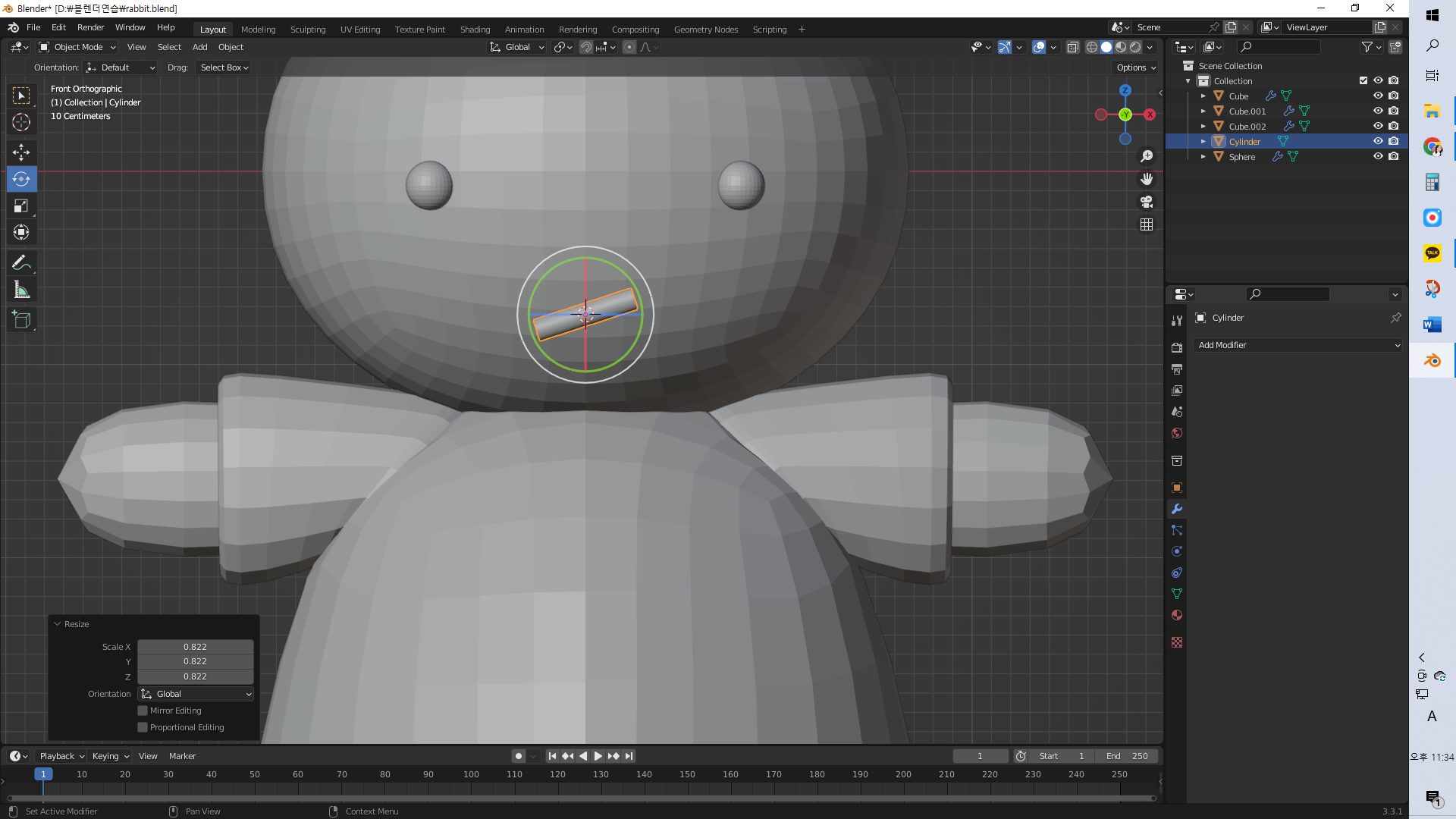The image size is (1456, 819).
Task: Open the timeline Marker menu
Action: click(182, 756)
